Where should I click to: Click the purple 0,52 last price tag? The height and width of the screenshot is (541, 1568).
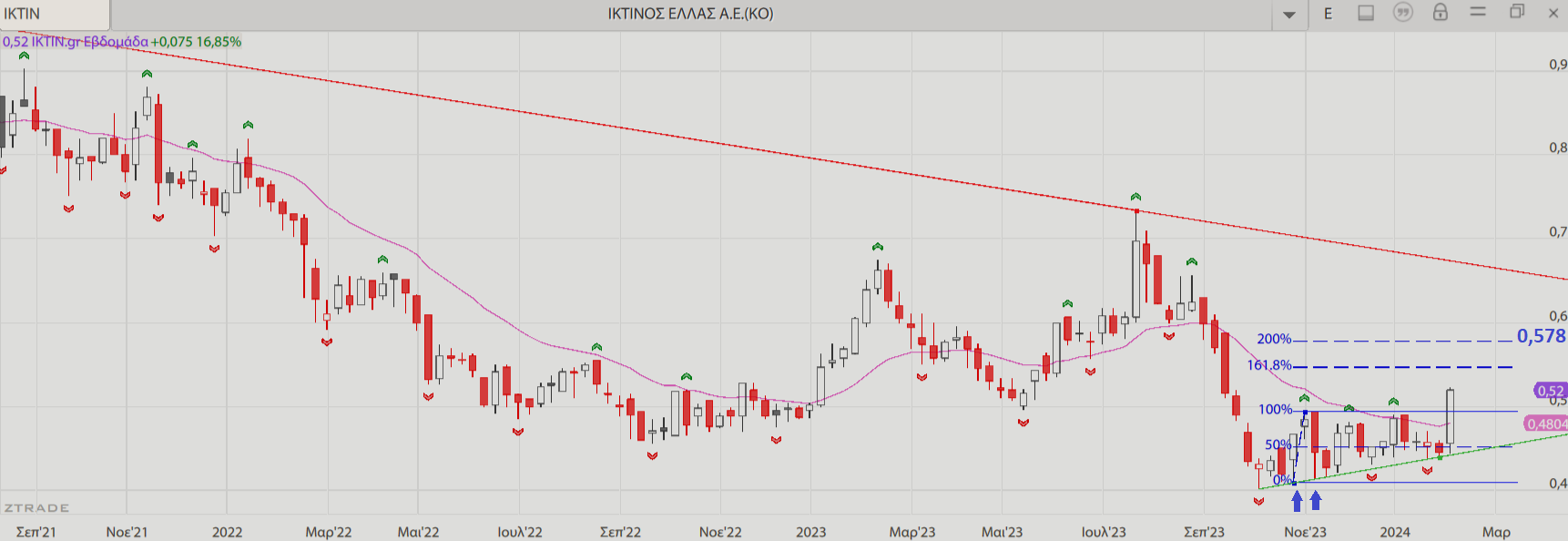[1550, 391]
